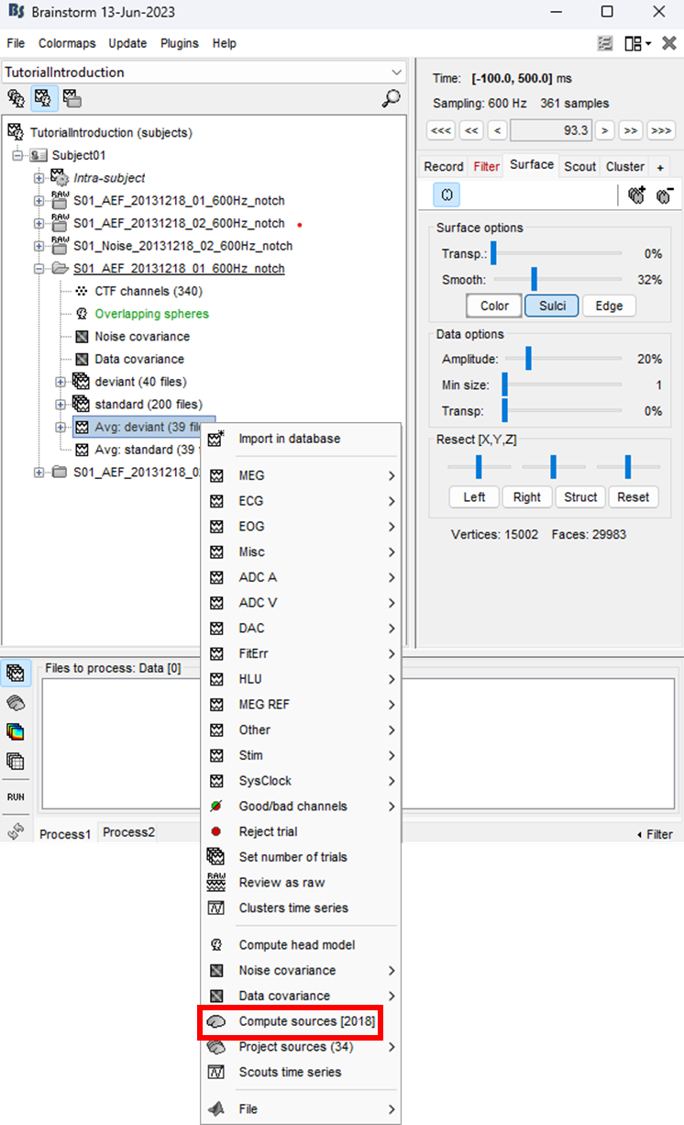Click the remove surface icon
Image resolution: width=684 pixels, height=1125 pixels.
click(x=665, y=195)
